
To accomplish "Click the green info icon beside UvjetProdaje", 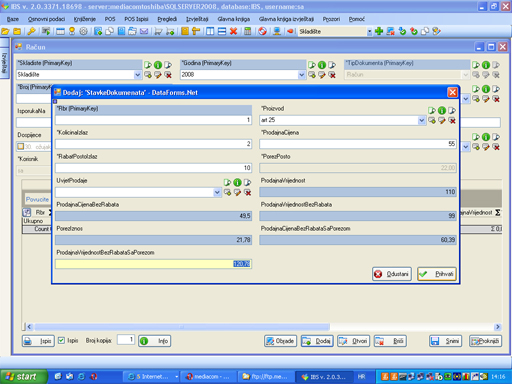I will (x=237, y=182).
